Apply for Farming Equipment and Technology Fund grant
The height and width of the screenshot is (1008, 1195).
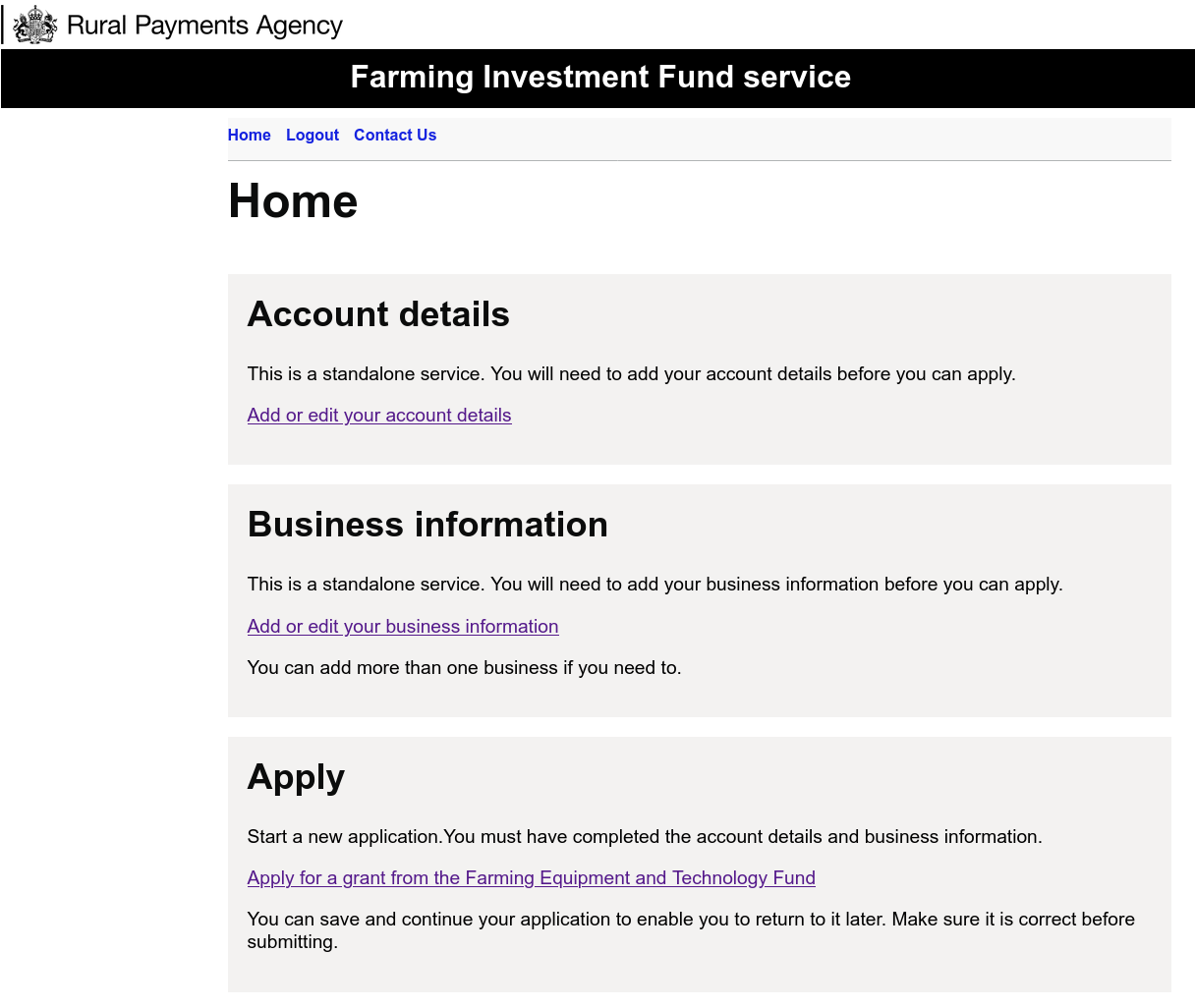tap(532, 878)
